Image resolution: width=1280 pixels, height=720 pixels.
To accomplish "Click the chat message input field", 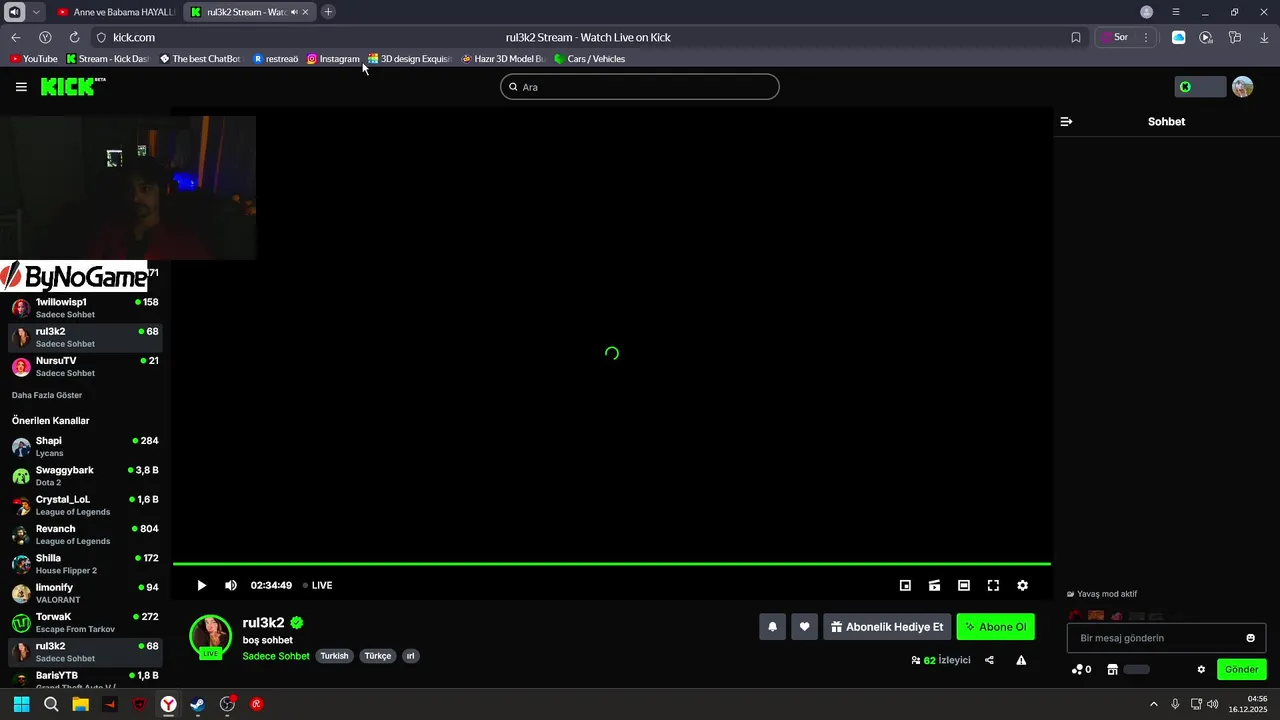I will coord(1166,638).
